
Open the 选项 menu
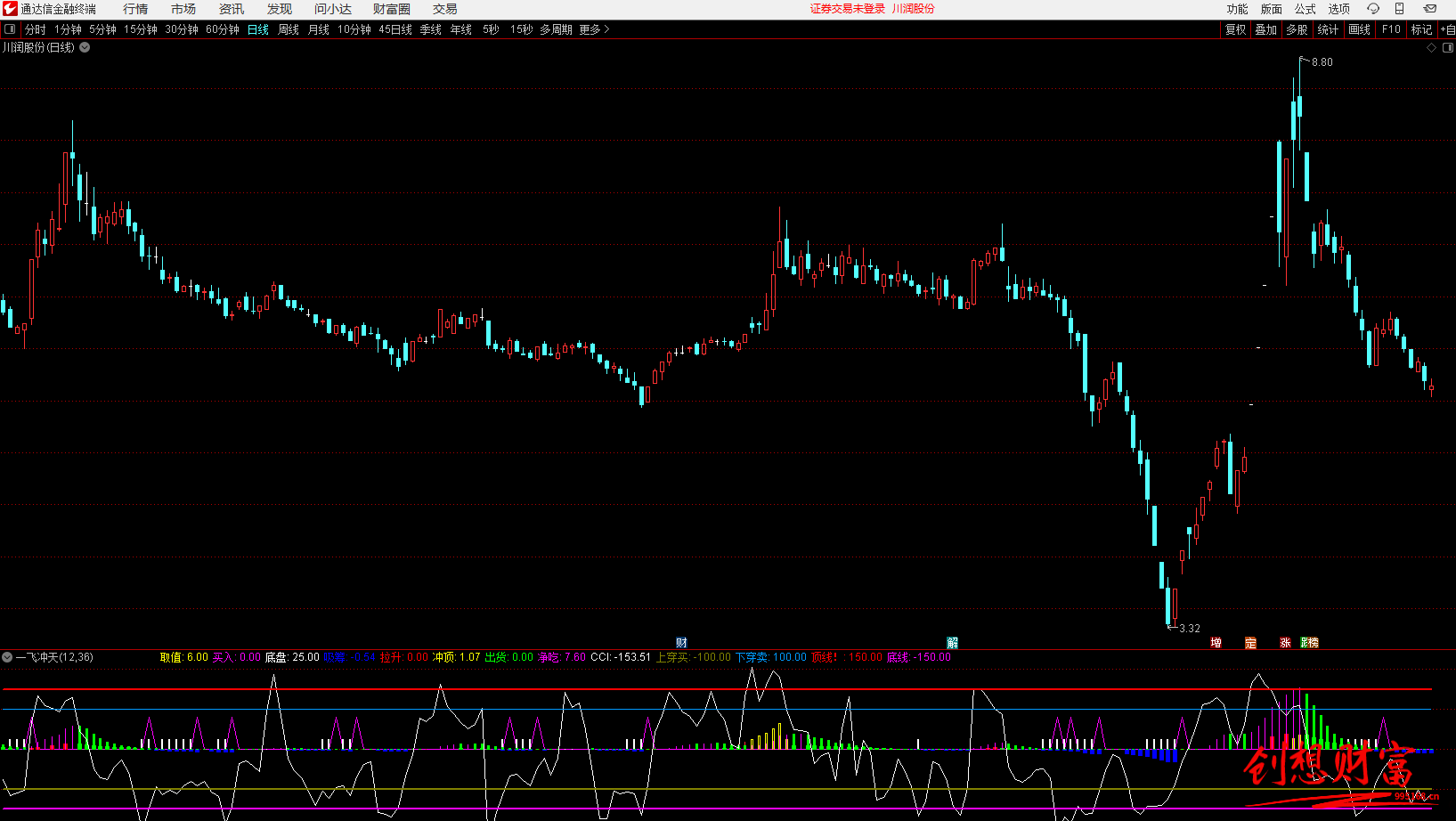coord(1339,9)
